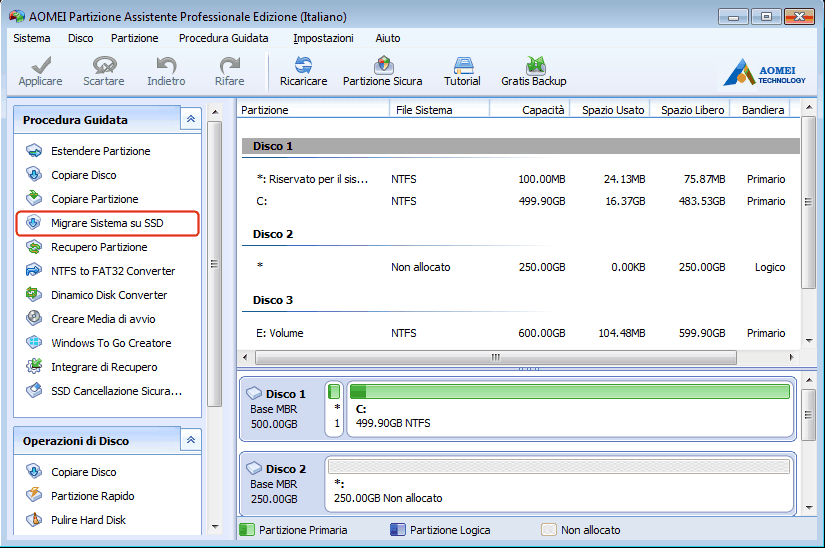Open the Procedura Guidata menu
825x548 pixels.
pos(224,38)
